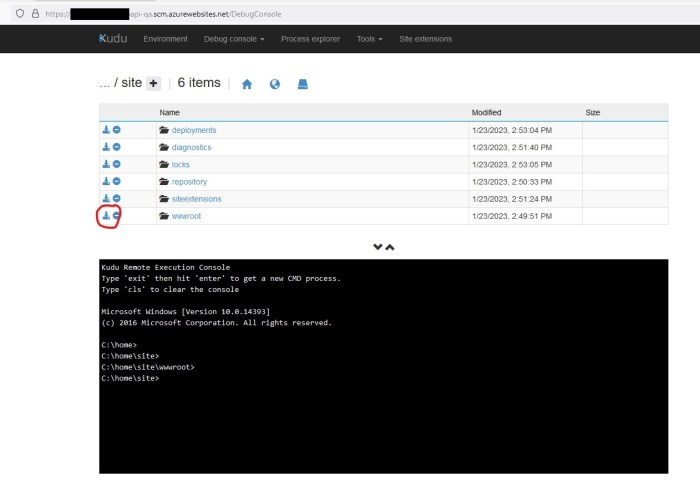This screenshot has height=487, width=700.
Task: Open the Debug console dropdown
Action: (x=234, y=39)
